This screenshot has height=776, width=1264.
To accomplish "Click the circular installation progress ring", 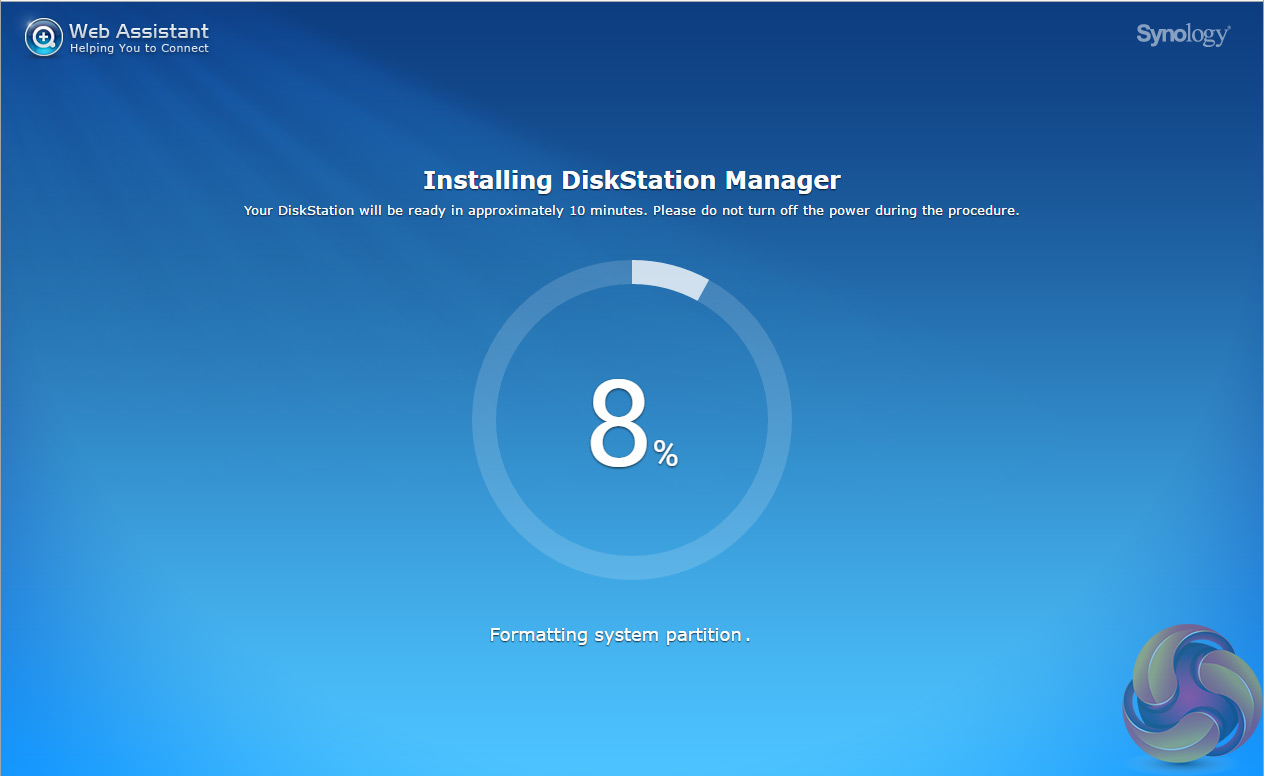I will coord(632,420).
